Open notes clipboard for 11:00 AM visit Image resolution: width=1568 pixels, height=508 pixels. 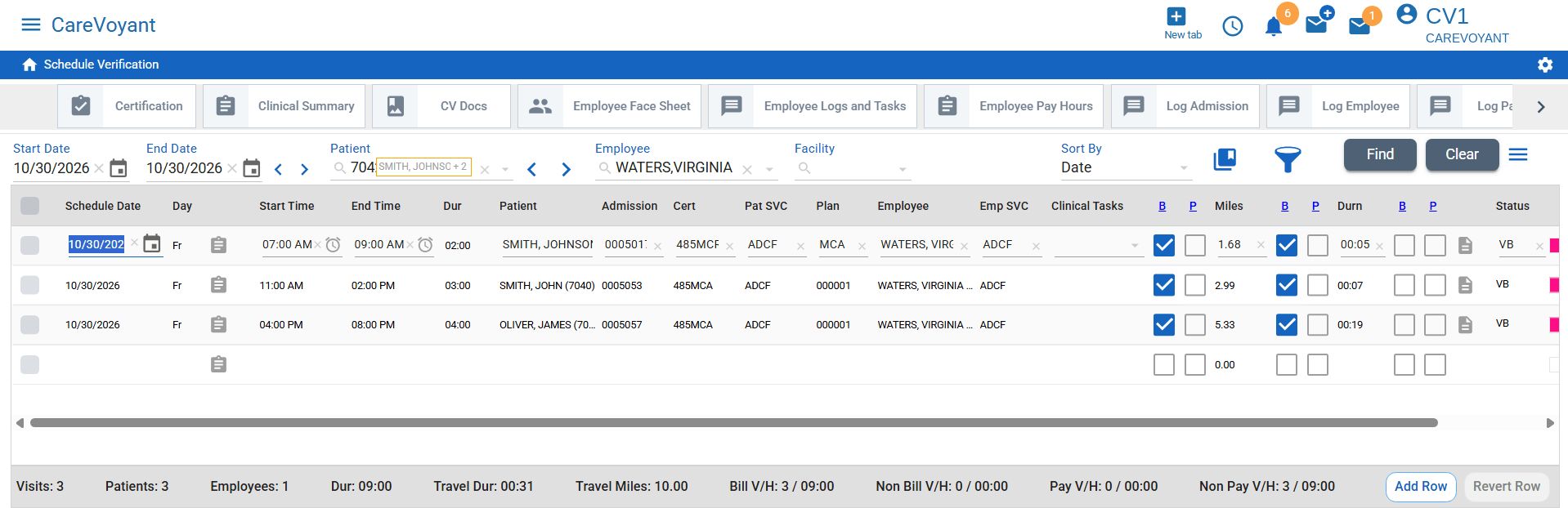[x=218, y=285]
